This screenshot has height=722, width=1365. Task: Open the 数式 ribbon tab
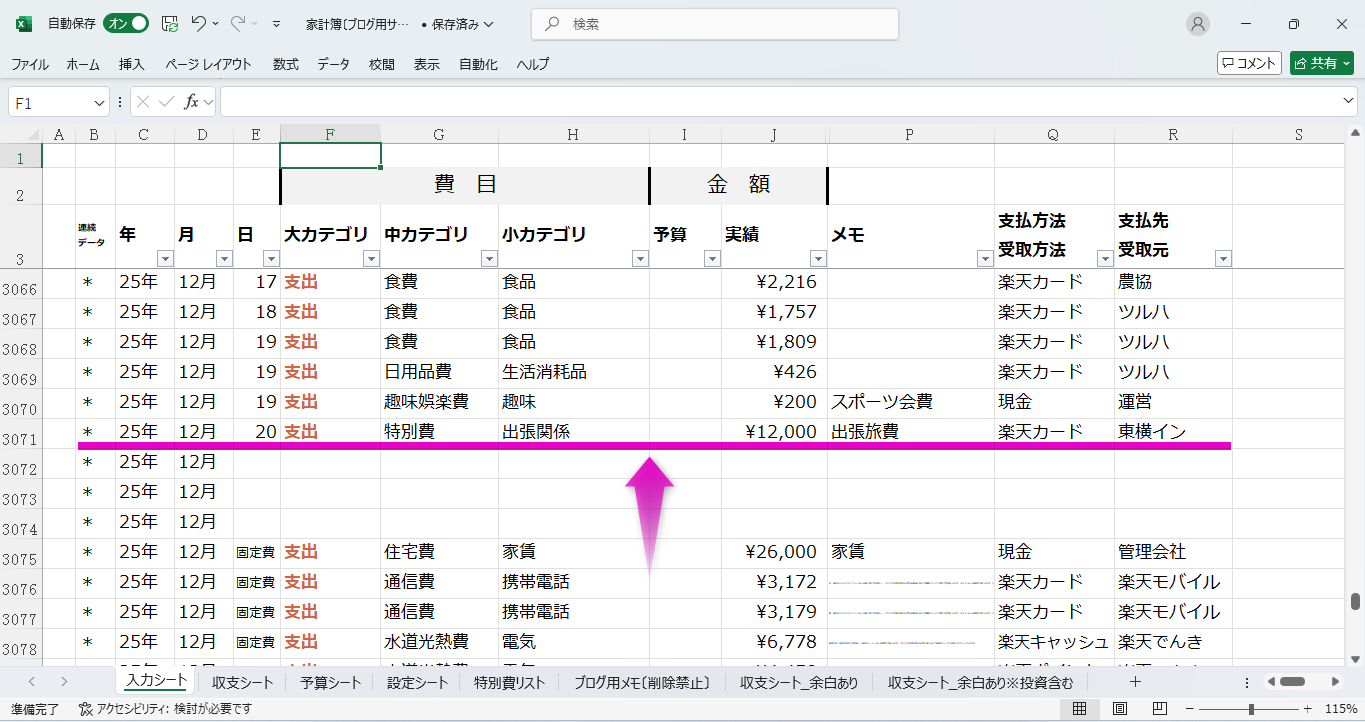(285, 64)
